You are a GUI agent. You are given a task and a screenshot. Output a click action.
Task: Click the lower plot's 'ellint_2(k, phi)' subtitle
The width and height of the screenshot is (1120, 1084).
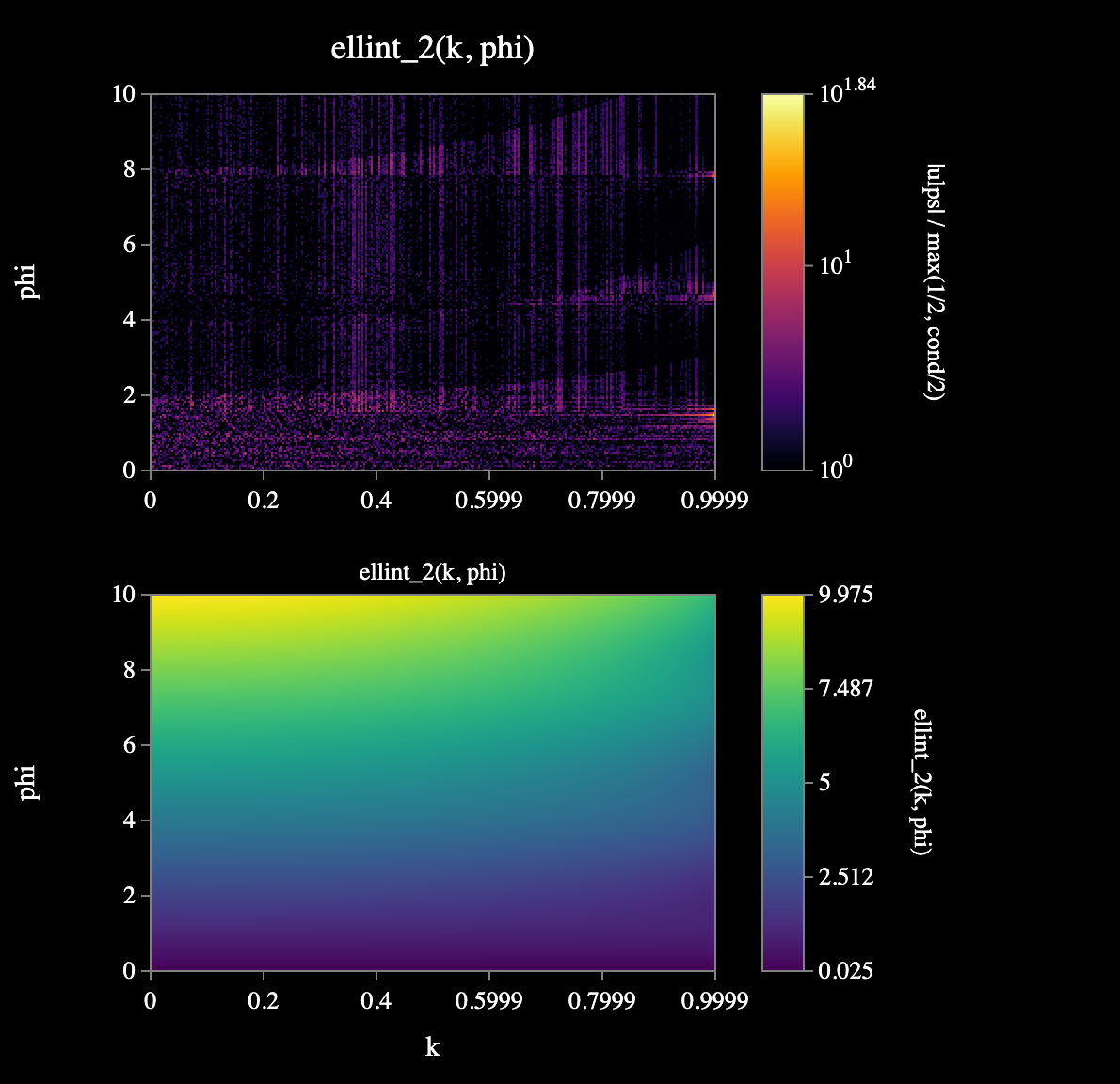[432, 572]
